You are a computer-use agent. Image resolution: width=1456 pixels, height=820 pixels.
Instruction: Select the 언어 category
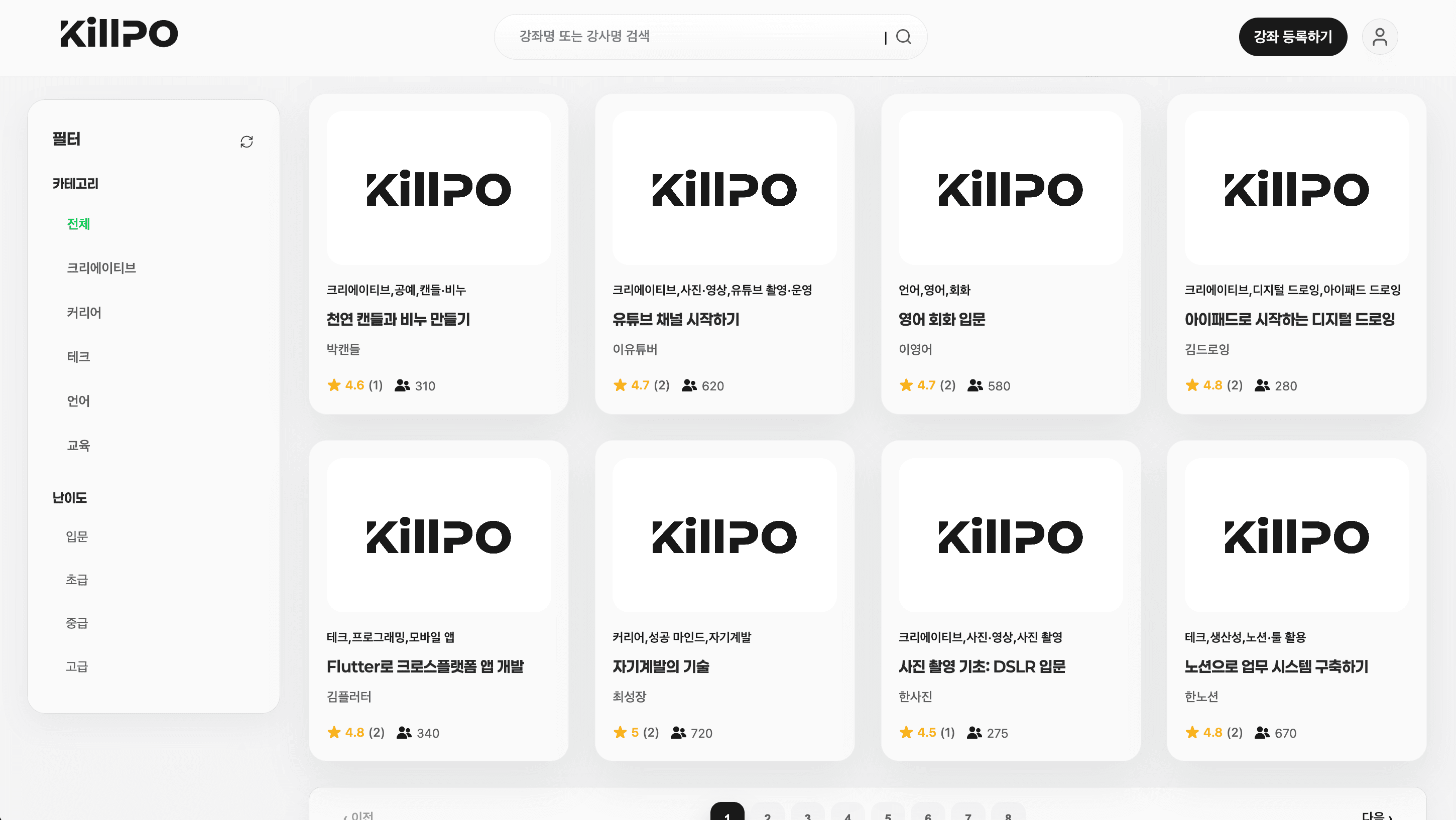[x=78, y=400]
